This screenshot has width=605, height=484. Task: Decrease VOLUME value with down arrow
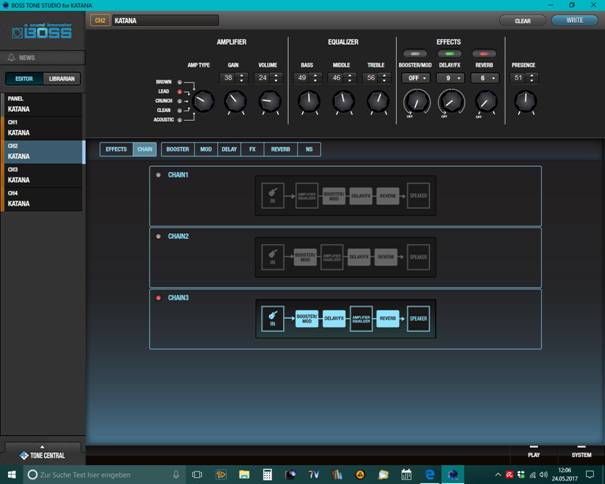tap(276, 80)
